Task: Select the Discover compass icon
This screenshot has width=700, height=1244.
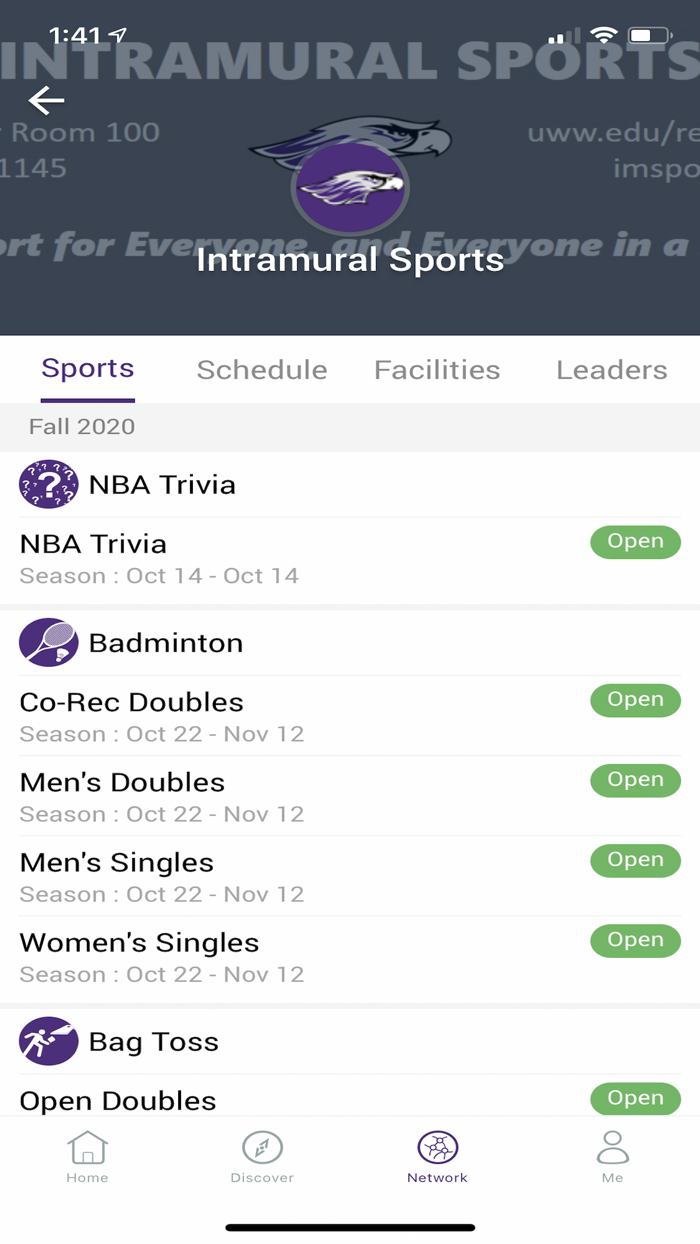Action: click(x=262, y=1150)
